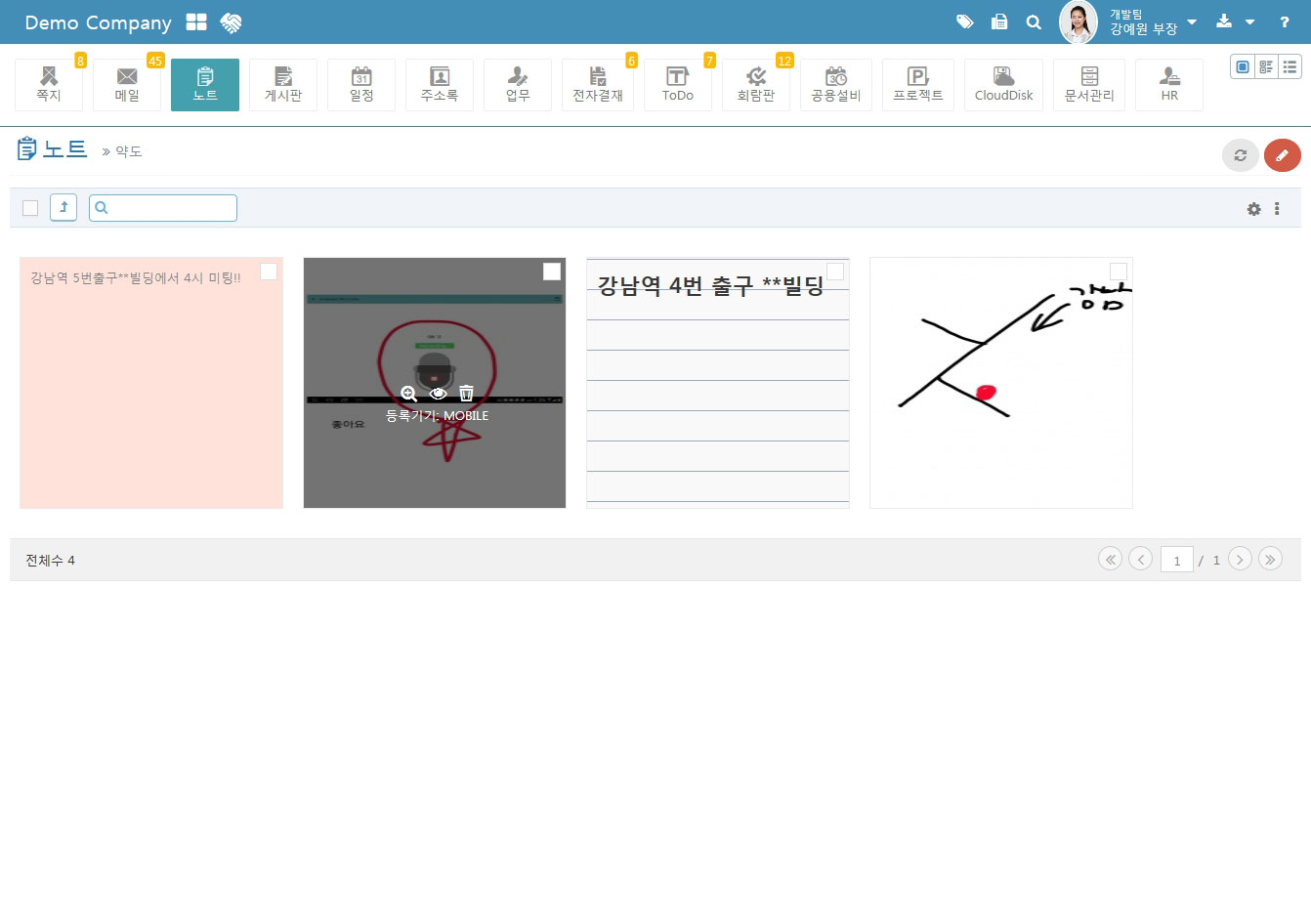The height and width of the screenshot is (924, 1311).
Task: Switch to simple list view
Action: (1290, 66)
